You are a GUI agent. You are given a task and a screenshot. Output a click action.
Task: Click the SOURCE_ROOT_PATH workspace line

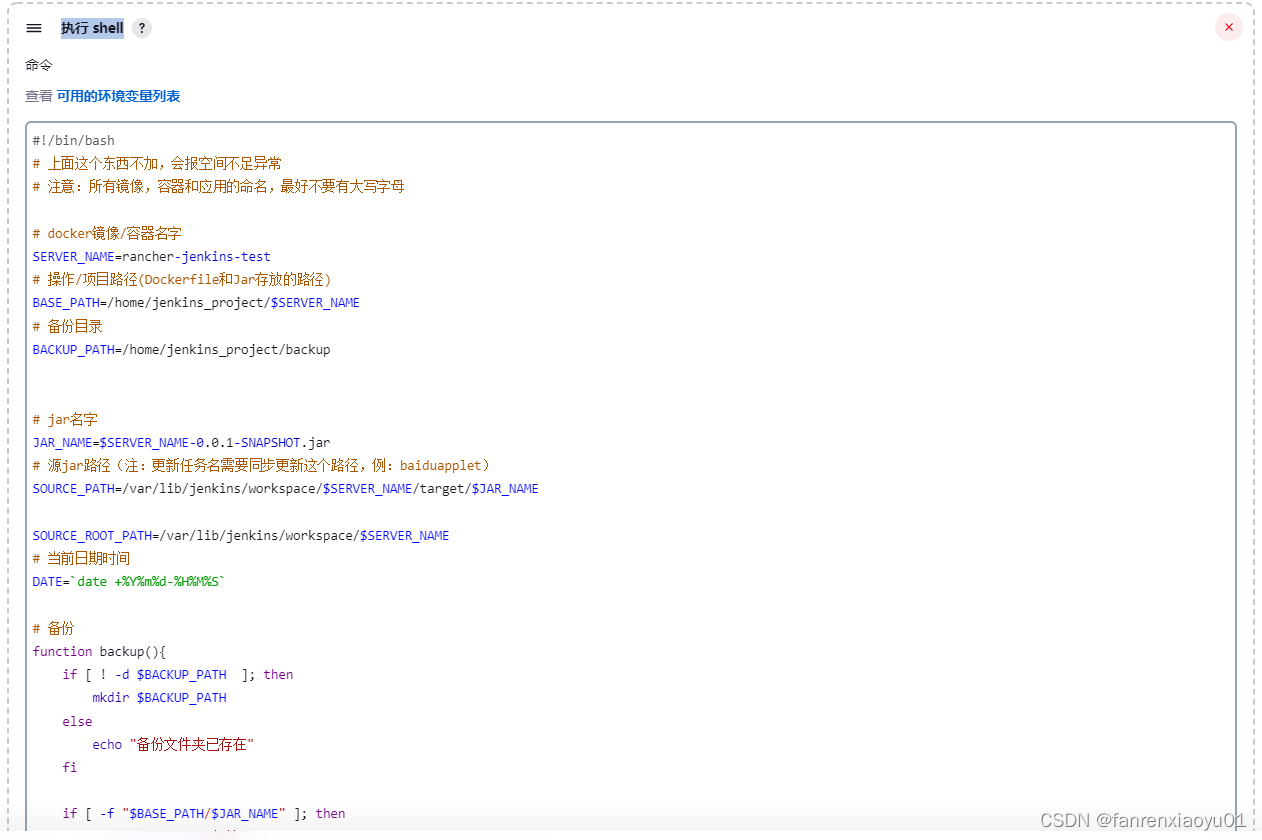click(x=241, y=536)
